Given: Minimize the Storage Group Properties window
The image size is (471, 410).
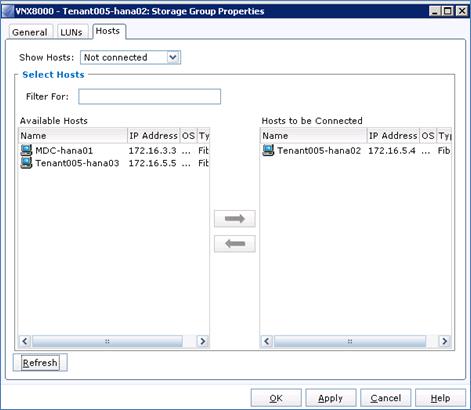Looking at the screenshot, I should click(x=434, y=11).
